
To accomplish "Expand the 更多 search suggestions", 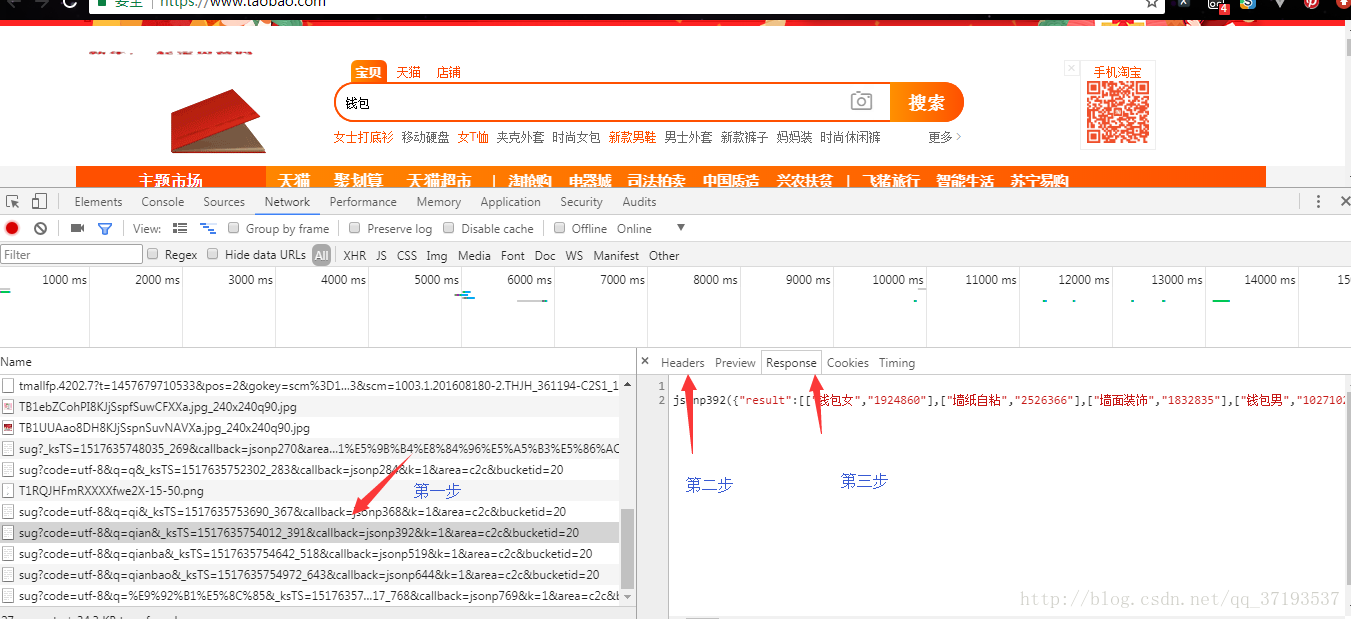I will tap(945, 137).
